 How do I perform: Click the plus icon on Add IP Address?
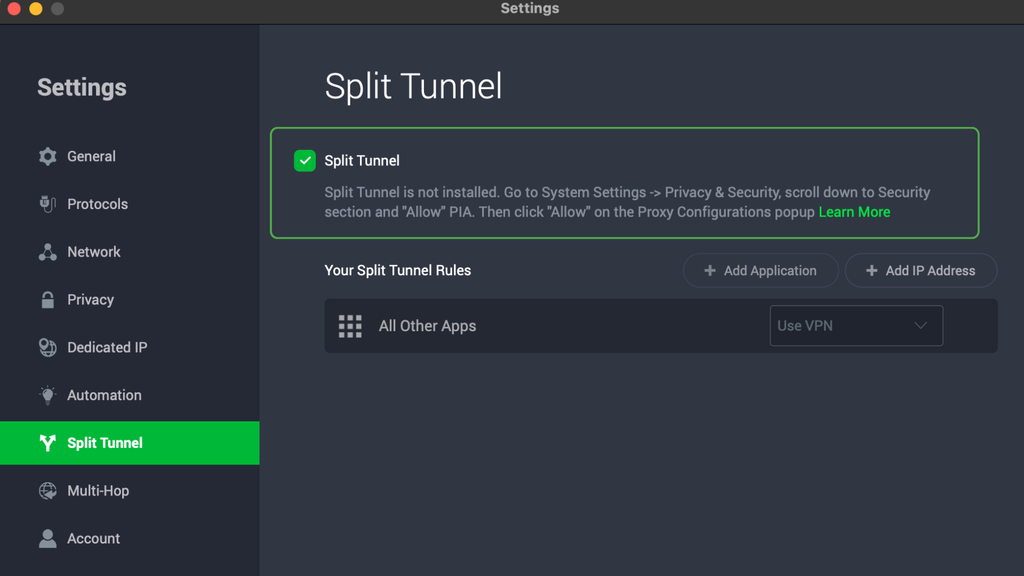871,270
